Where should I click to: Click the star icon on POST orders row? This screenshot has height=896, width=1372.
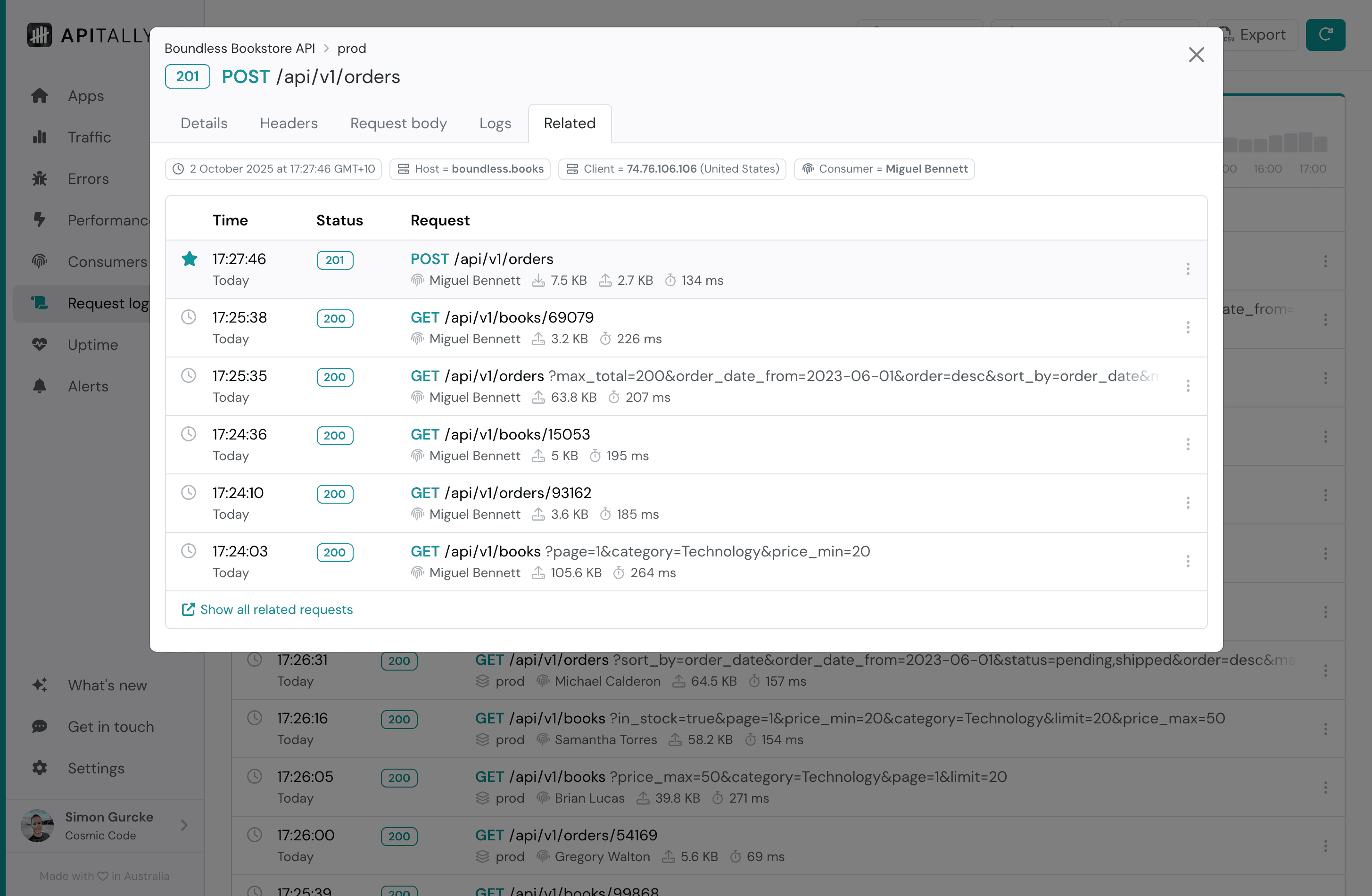click(x=189, y=259)
